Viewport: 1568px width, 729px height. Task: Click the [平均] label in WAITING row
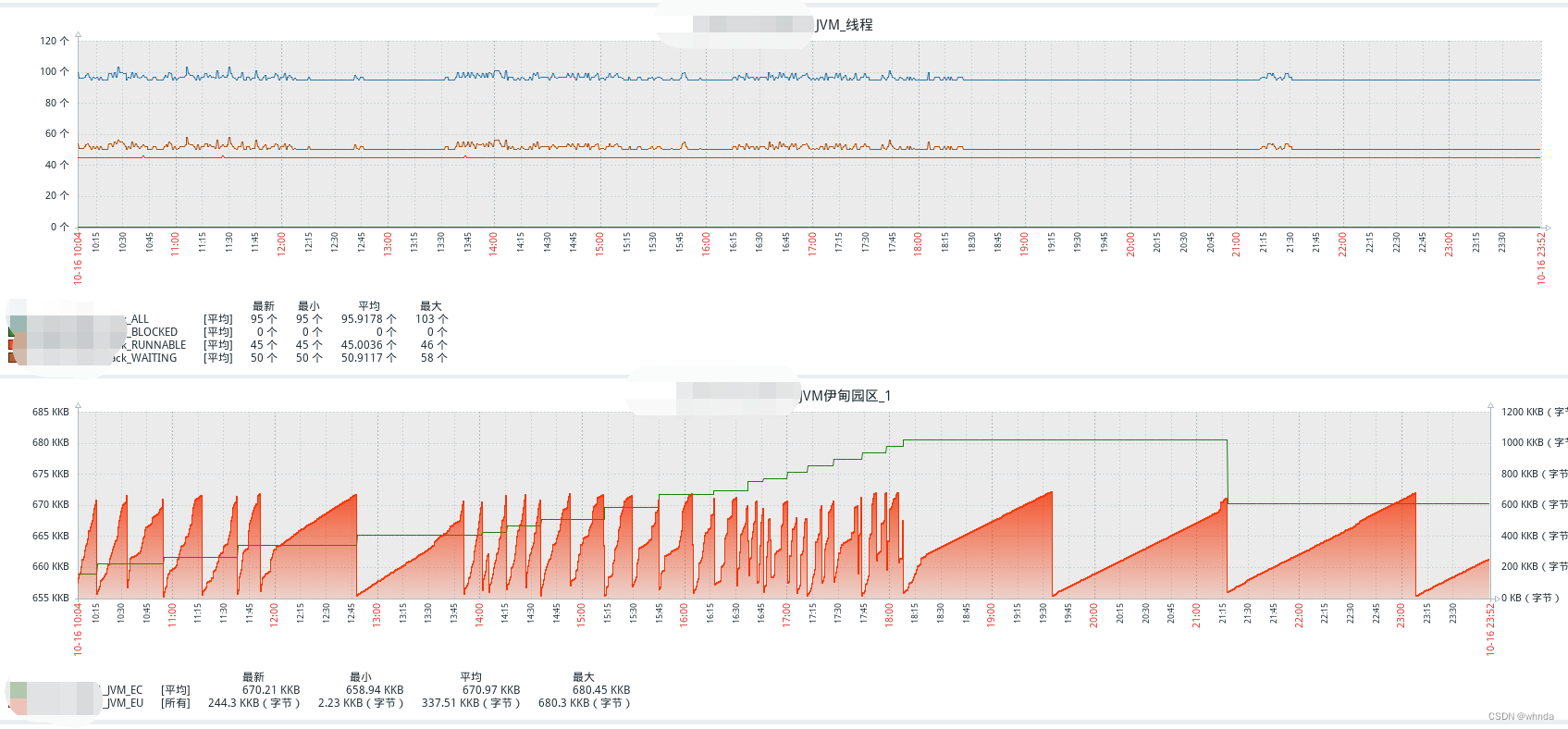pyautogui.click(x=218, y=358)
